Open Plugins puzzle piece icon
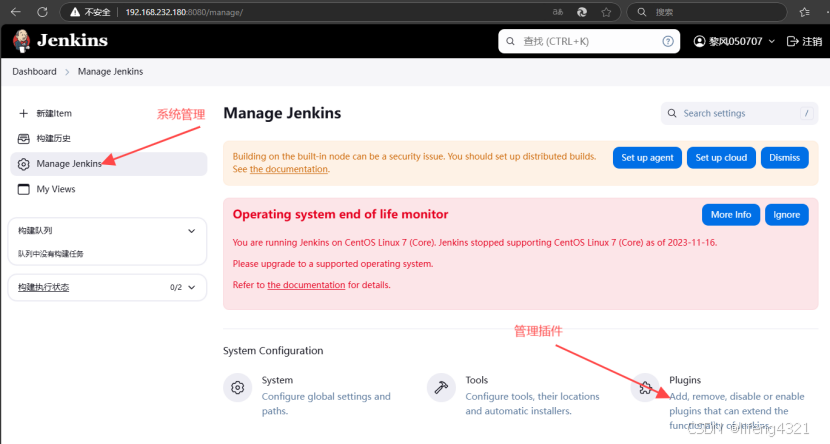Screen dimensions: 830x444 (645, 388)
